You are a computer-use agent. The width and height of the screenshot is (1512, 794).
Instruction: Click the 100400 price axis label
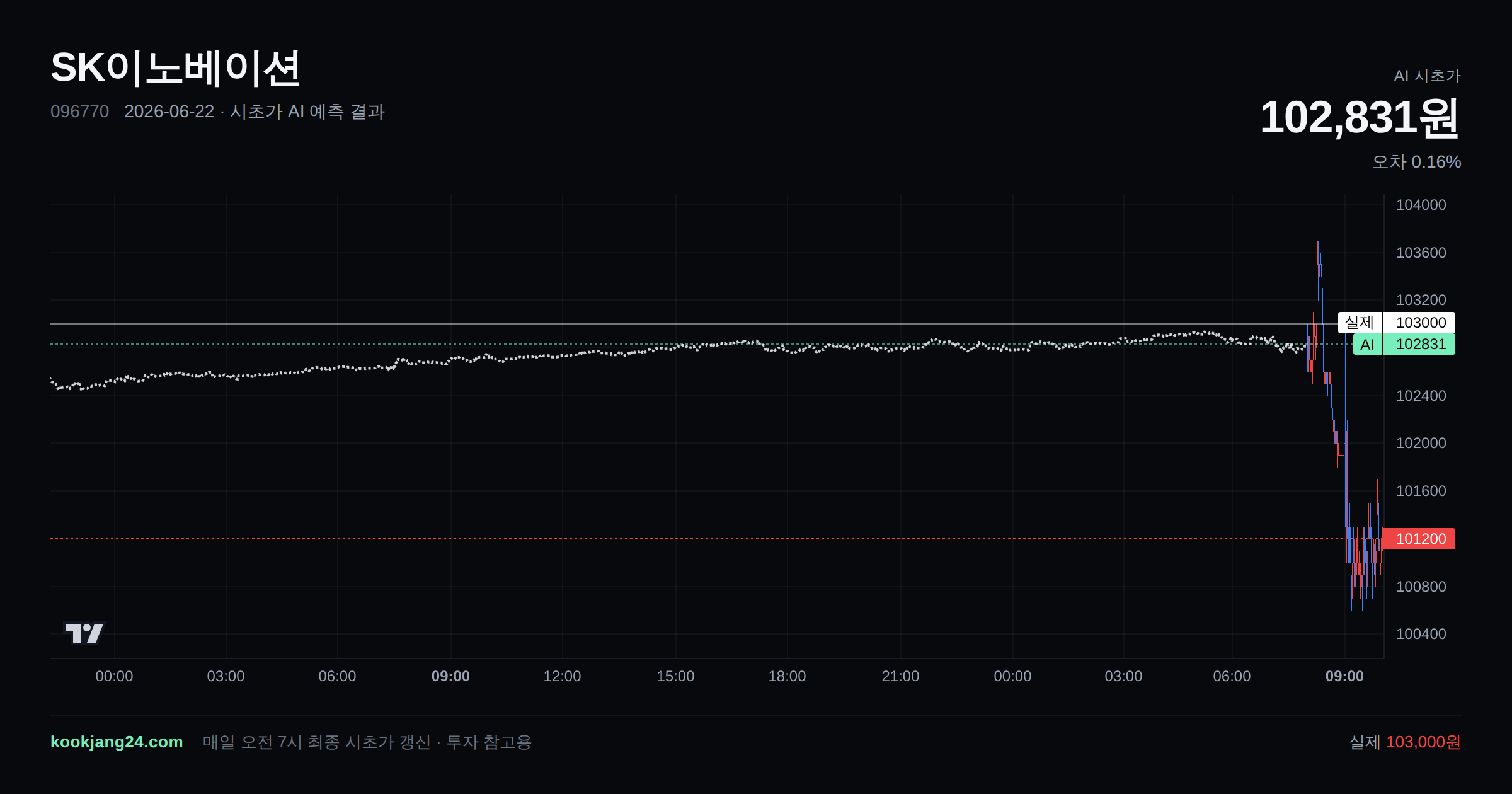(x=1421, y=634)
